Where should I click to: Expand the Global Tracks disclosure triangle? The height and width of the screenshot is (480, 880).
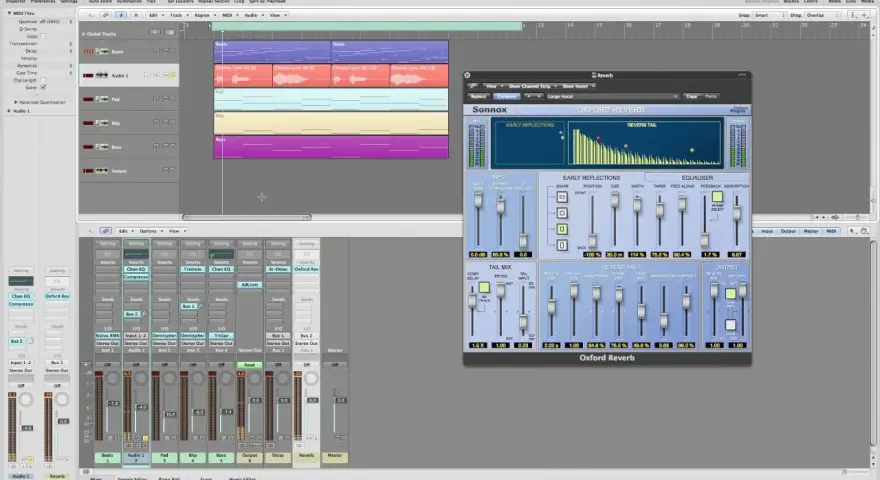84,34
